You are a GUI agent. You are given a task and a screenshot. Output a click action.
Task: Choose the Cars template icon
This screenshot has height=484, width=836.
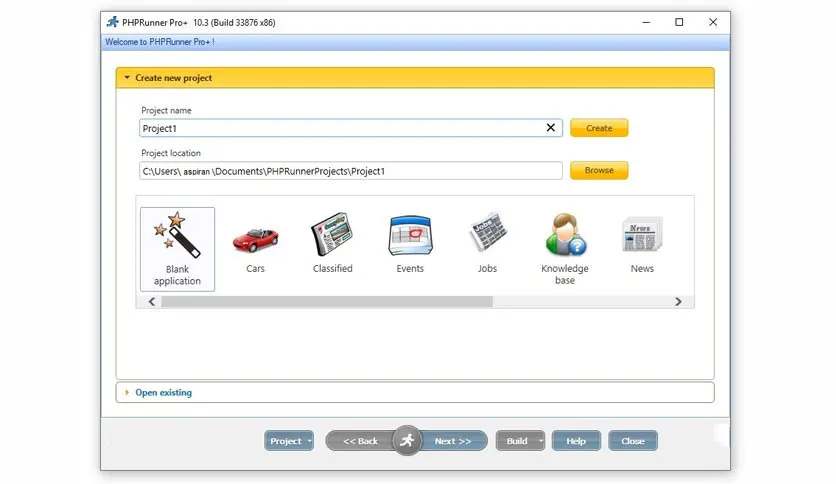click(x=255, y=240)
